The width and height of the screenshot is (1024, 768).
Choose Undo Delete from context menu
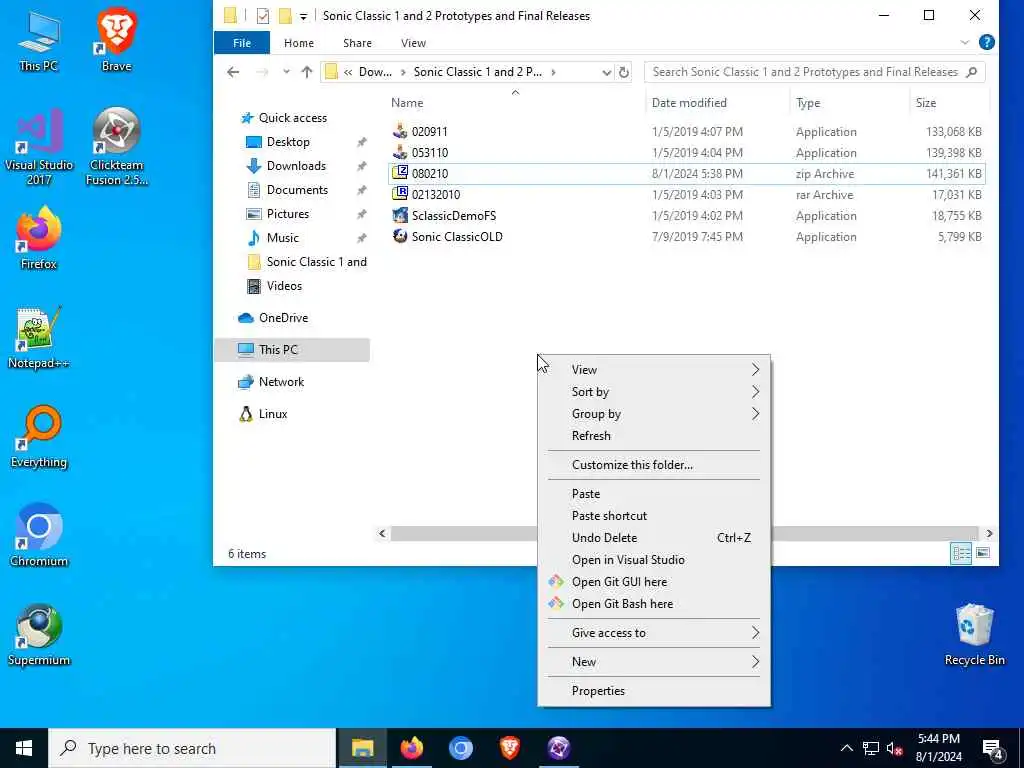(654, 537)
